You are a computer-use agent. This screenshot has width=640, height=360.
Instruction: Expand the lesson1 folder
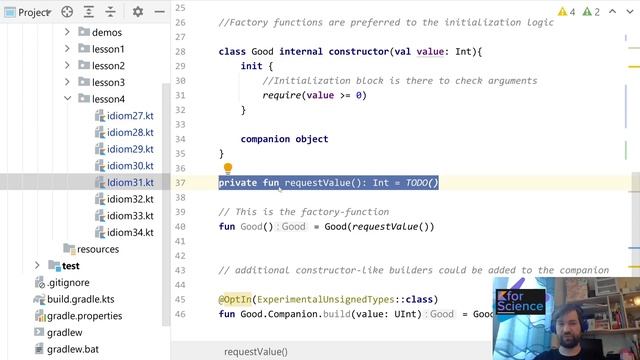pyautogui.click(x=67, y=49)
